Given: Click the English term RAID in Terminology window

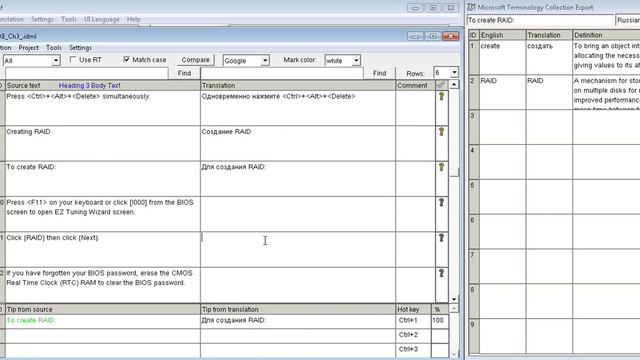Looking at the screenshot, I should [502, 91].
